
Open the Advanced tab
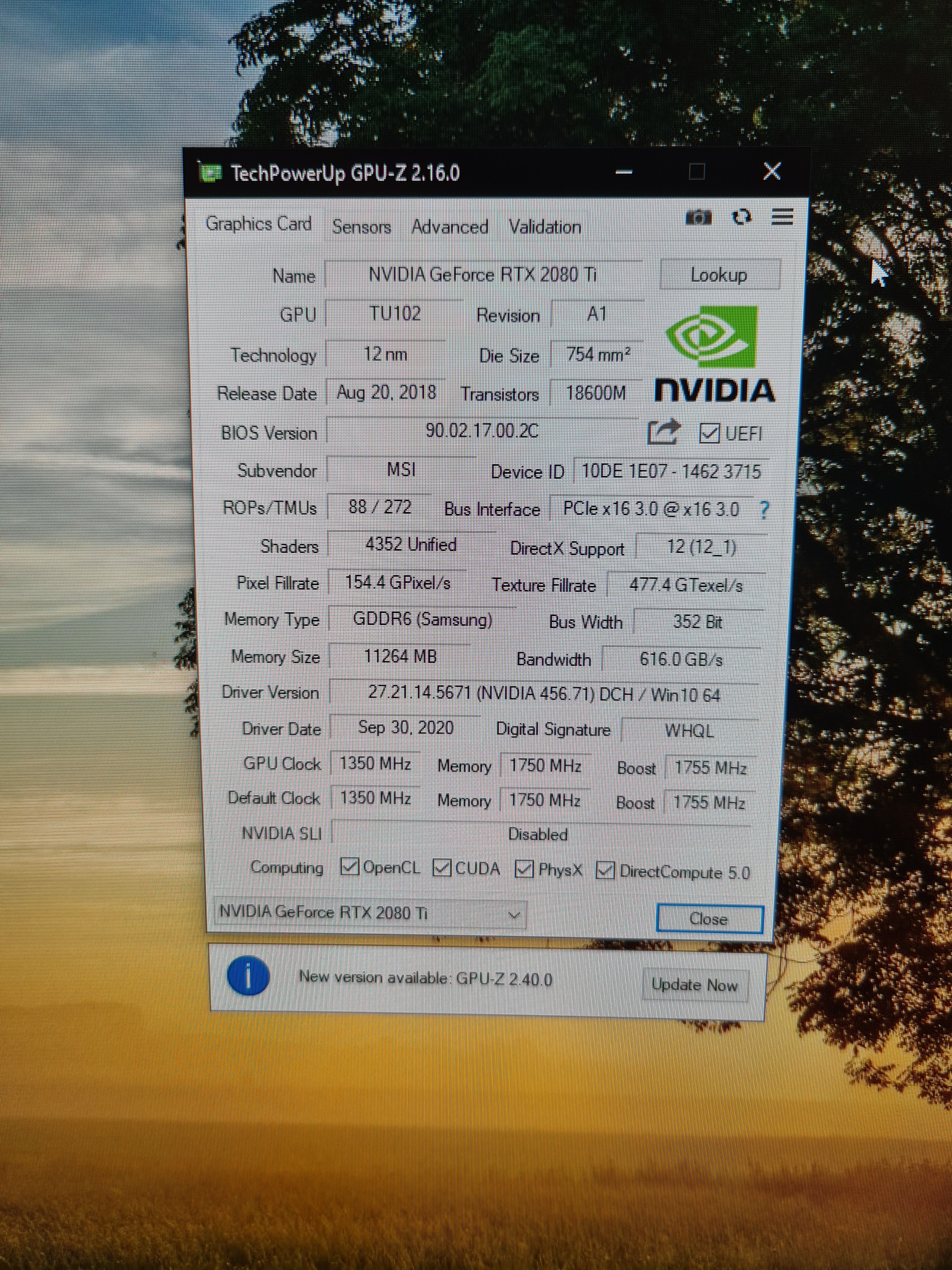click(450, 227)
